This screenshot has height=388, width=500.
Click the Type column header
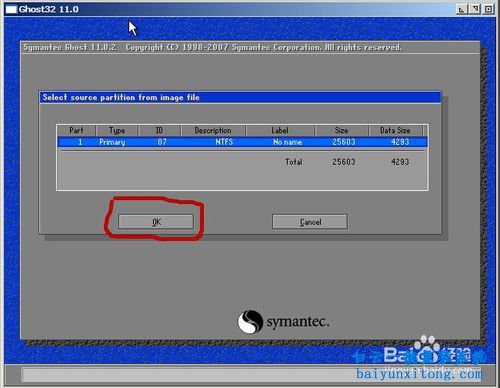click(x=117, y=130)
